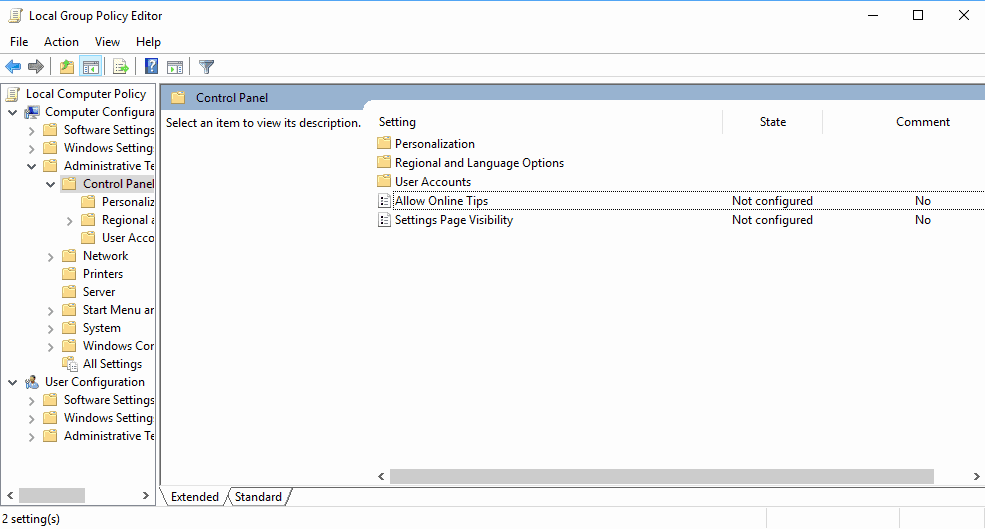This screenshot has height=529, width=985.
Task: Click Regional and Language Options folder icon in list
Action: tap(384, 162)
